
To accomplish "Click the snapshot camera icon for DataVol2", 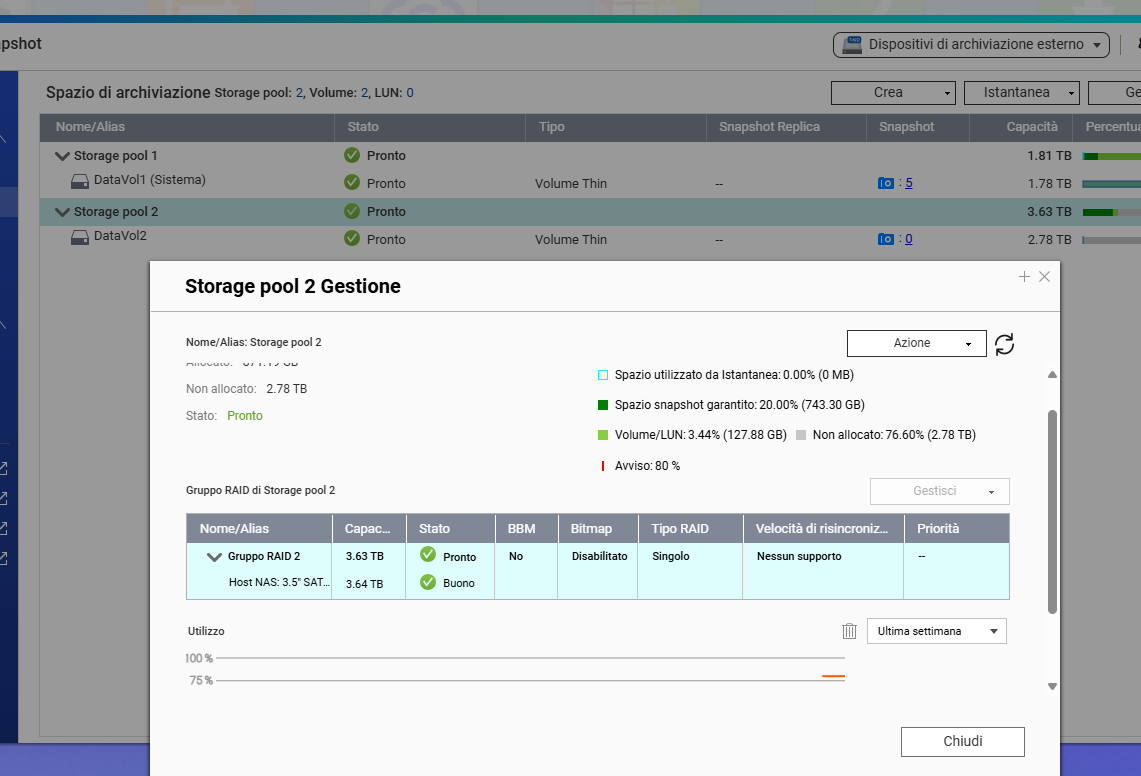I will click(886, 239).
